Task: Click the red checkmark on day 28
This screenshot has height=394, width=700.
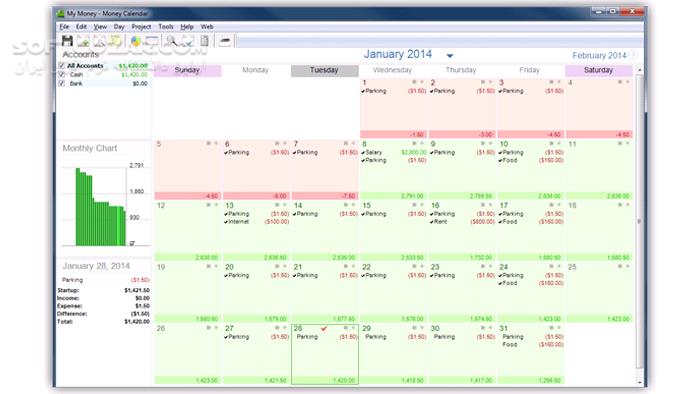Action: (x=324, y=328)
